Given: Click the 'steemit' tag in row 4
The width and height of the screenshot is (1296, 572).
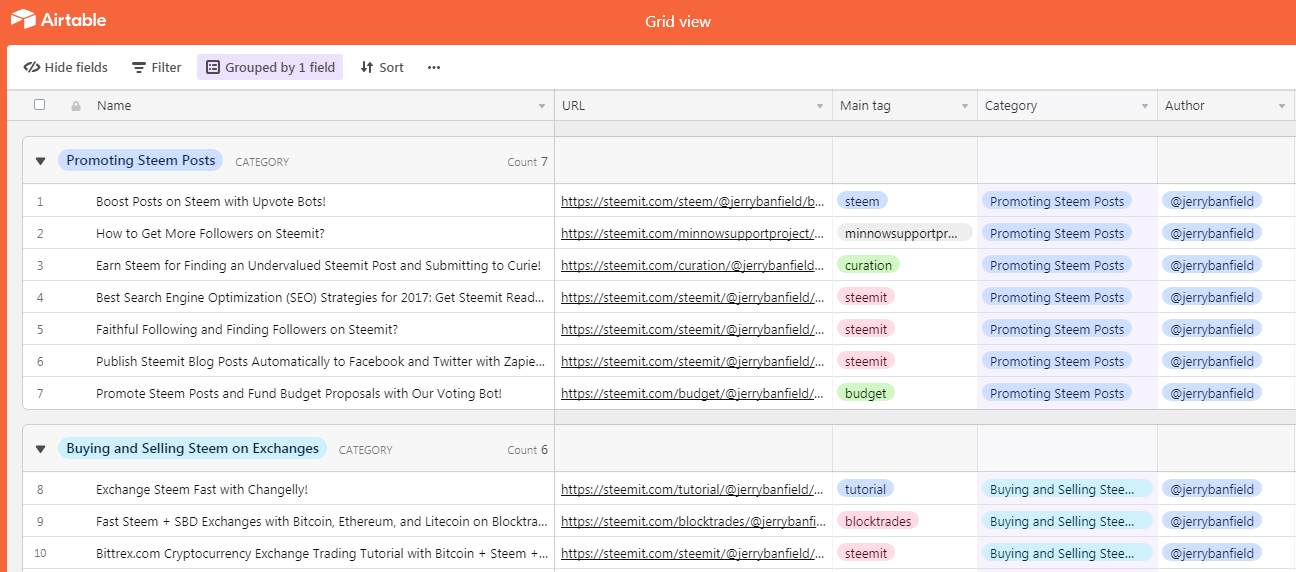Looking at the screenshot, I should (x=866, y=297).
